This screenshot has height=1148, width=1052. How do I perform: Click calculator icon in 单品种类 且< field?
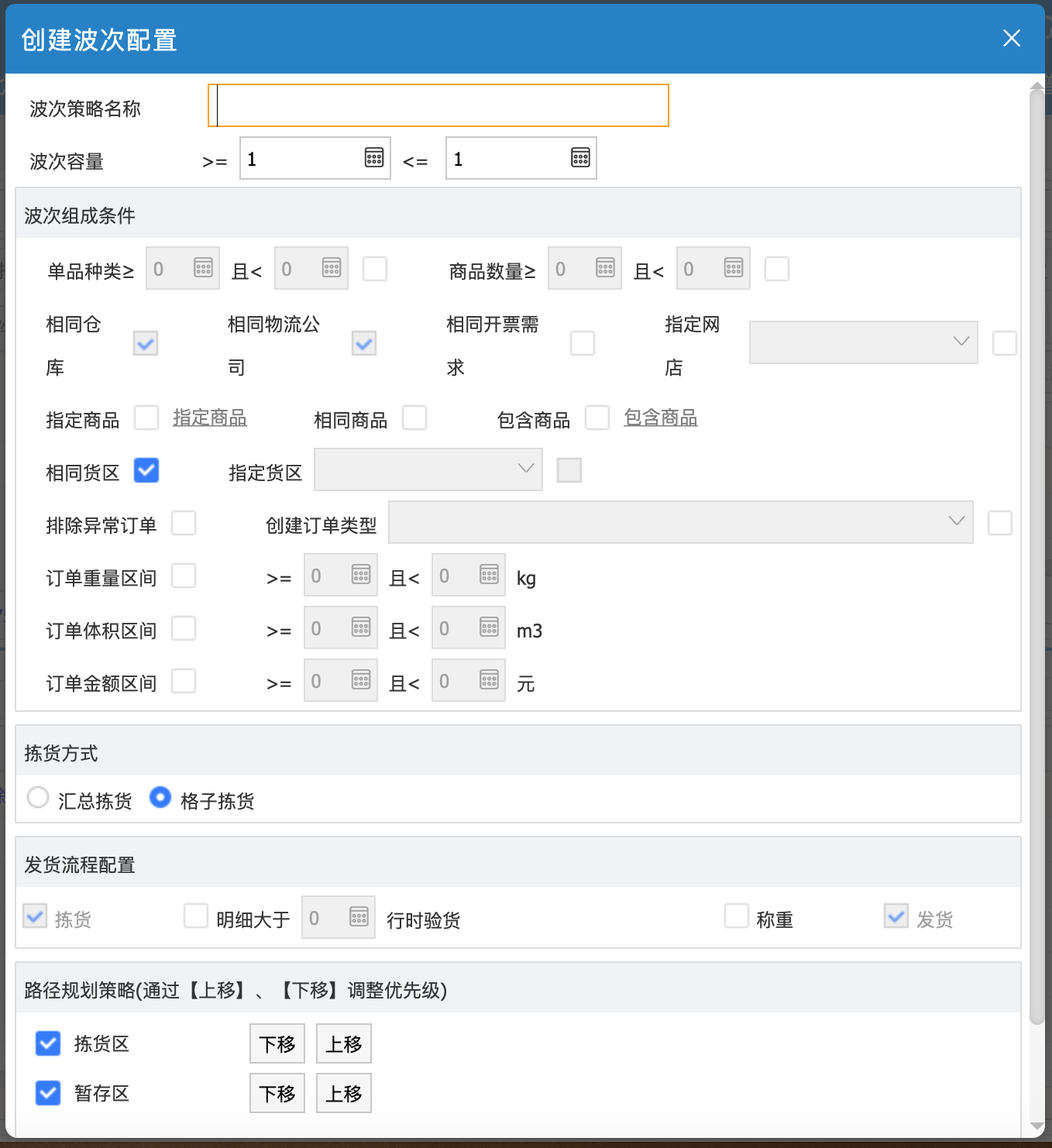tap(332, 267)
